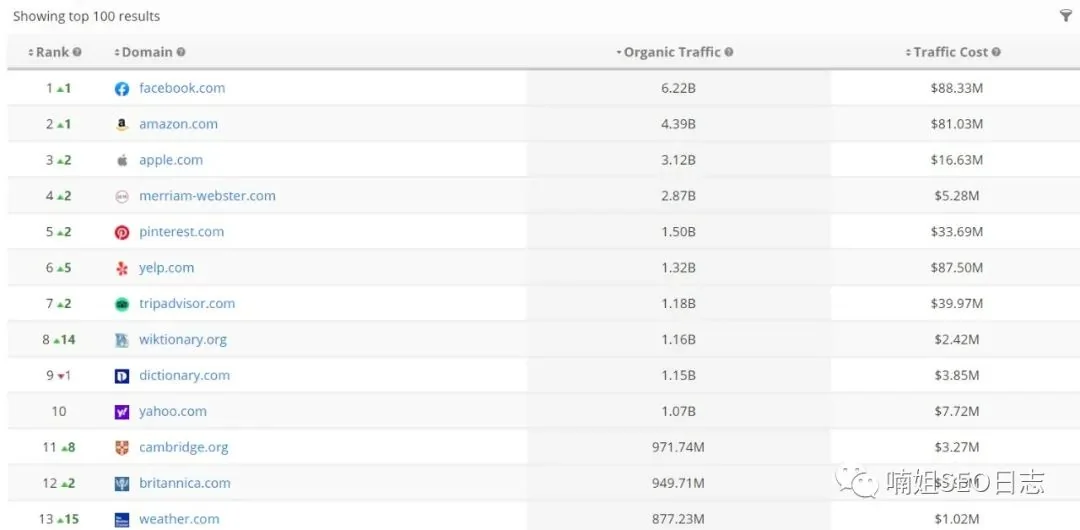Screen dimensions: 1080x530
Task: Click rank 10 cell for yahoo.com
Action: [x=59, y=411]
